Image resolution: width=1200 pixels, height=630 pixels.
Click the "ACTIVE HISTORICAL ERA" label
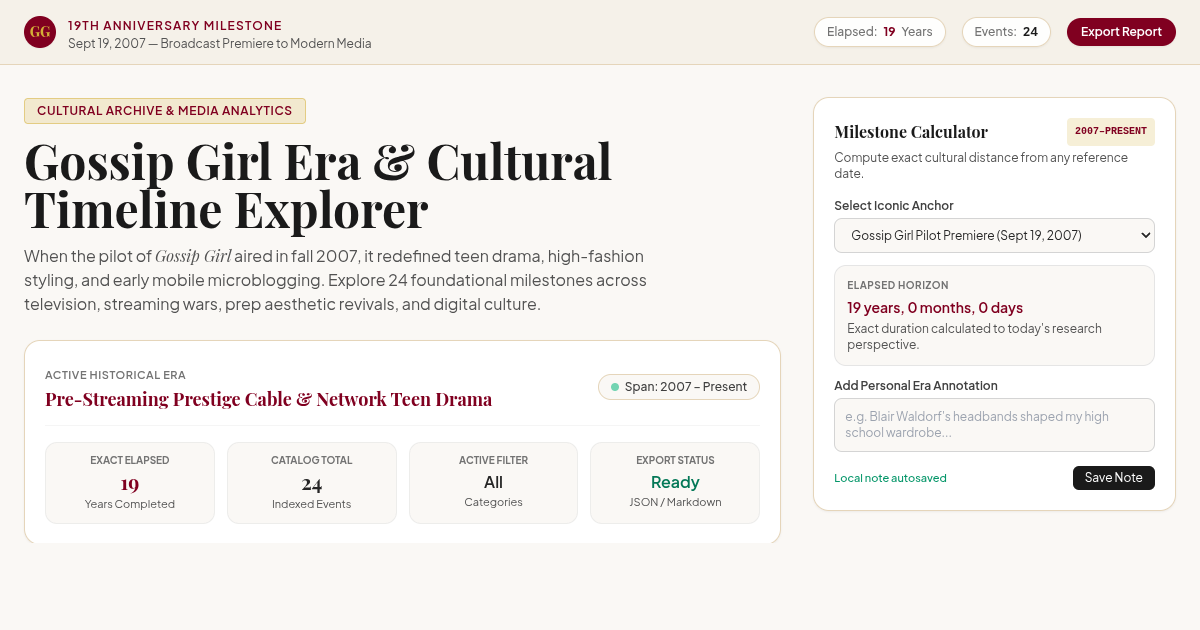click(x=115, y=375)
